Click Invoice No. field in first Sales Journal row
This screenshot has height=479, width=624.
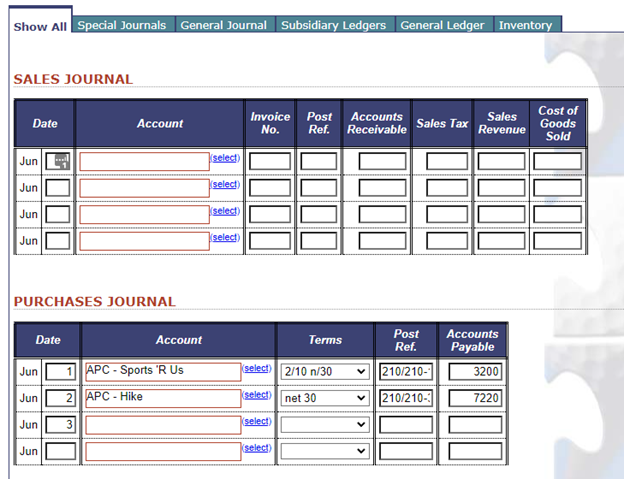pos(270,162)
